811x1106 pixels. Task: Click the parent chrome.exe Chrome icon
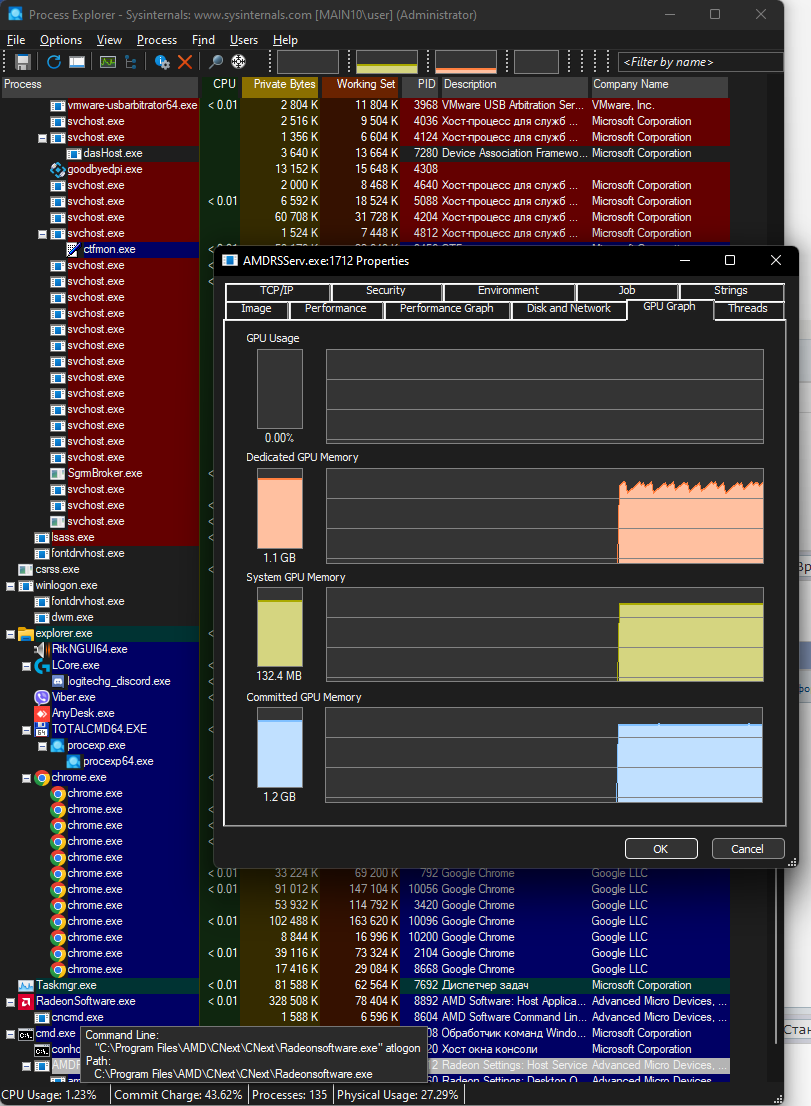click(42, 777)
